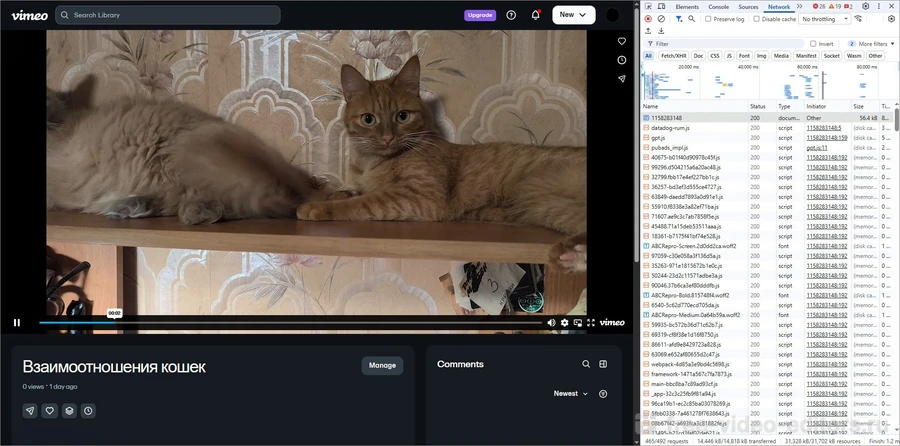Seek along the video progress bar
The height and width of the screenshot is (446, 900).
pyautogui.click(x=290, y=323)
